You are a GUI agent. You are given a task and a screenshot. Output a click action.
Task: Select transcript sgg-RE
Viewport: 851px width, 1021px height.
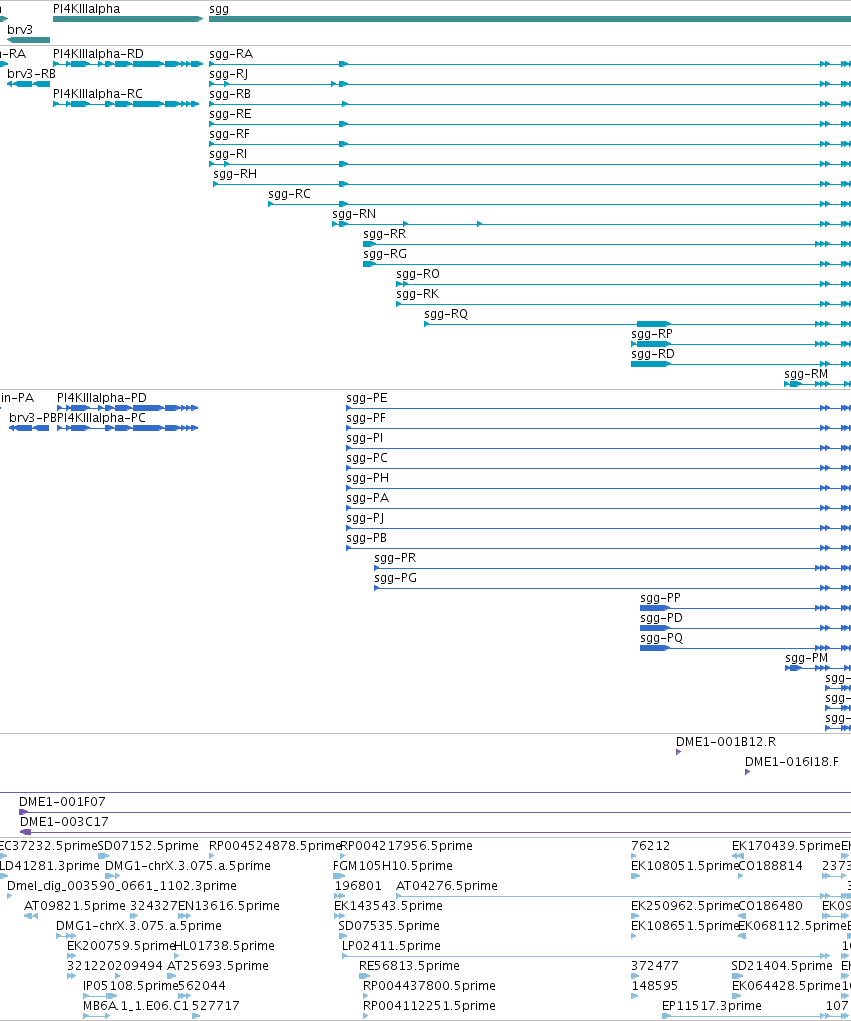pyautogui.click(x=530, y=124)
